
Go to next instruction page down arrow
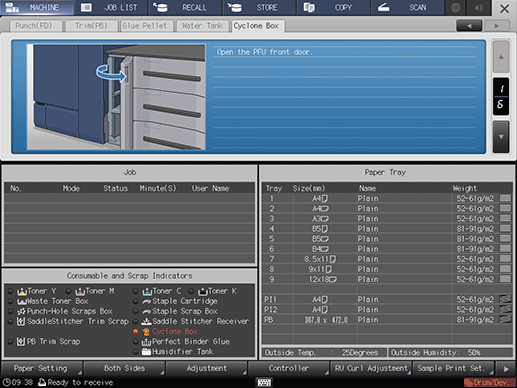tap(501, 137)
